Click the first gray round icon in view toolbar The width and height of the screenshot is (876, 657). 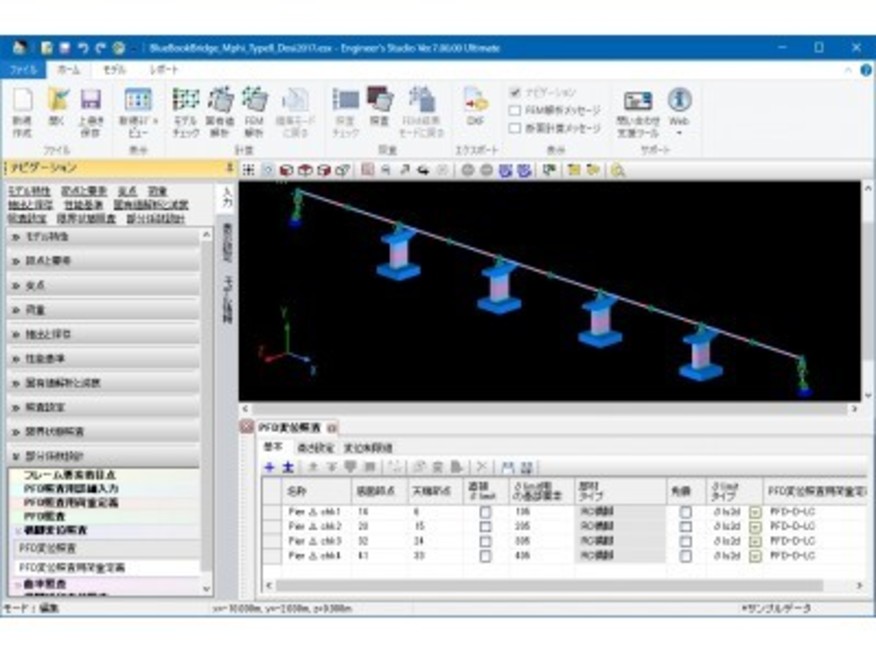[x=468, y=170]
